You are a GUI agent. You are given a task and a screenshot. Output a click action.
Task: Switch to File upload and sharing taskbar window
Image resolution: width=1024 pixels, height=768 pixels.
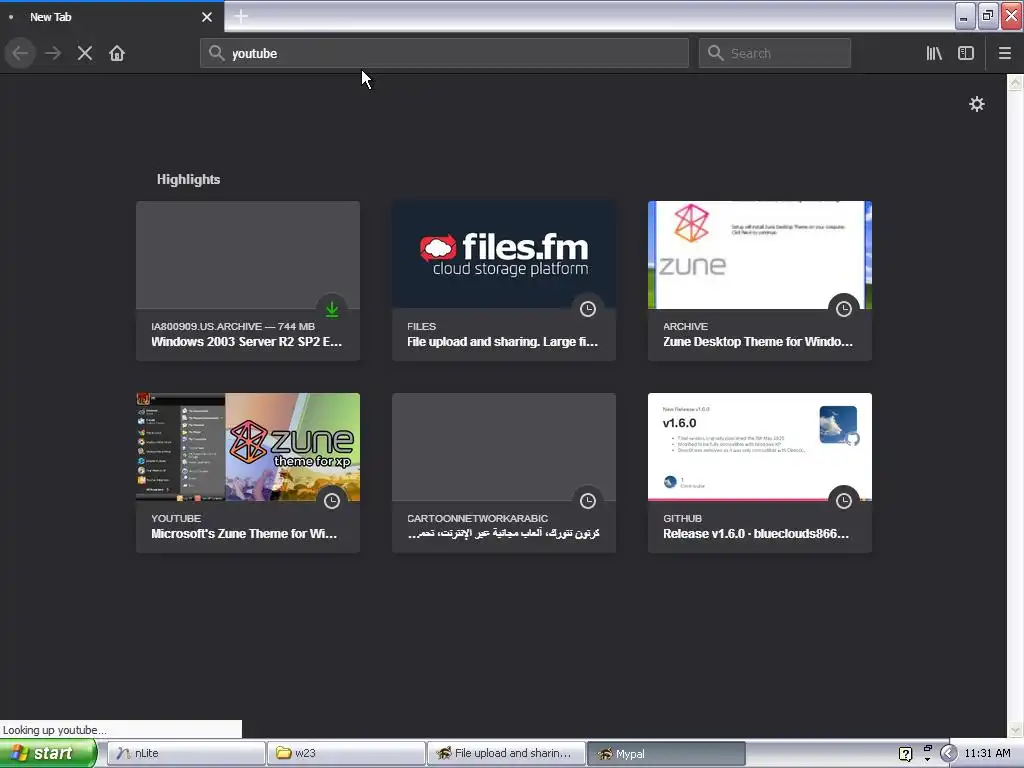click(x=507, y=753)
